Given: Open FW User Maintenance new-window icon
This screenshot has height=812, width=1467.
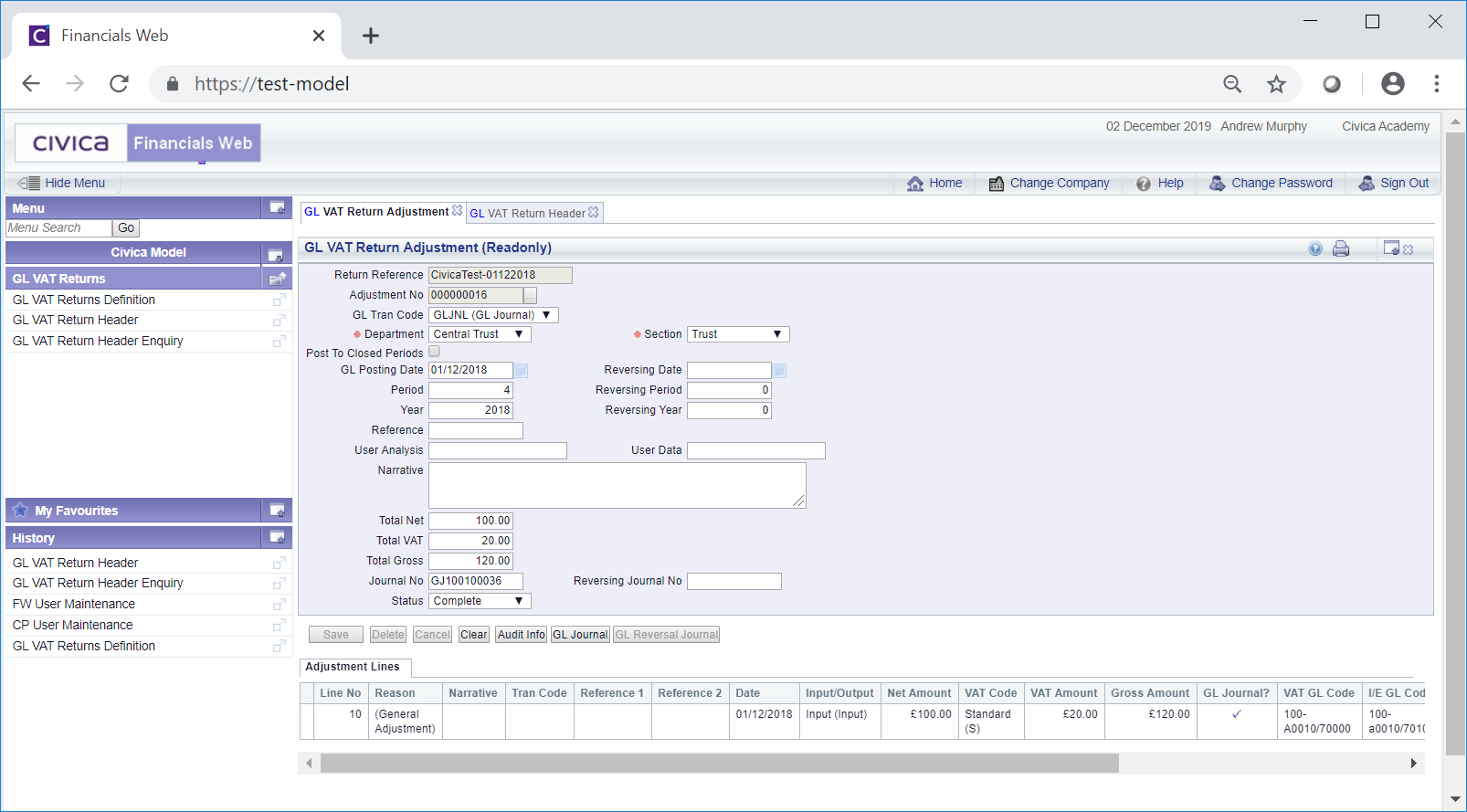Looking at the screenshot, I should coord(280,605).
